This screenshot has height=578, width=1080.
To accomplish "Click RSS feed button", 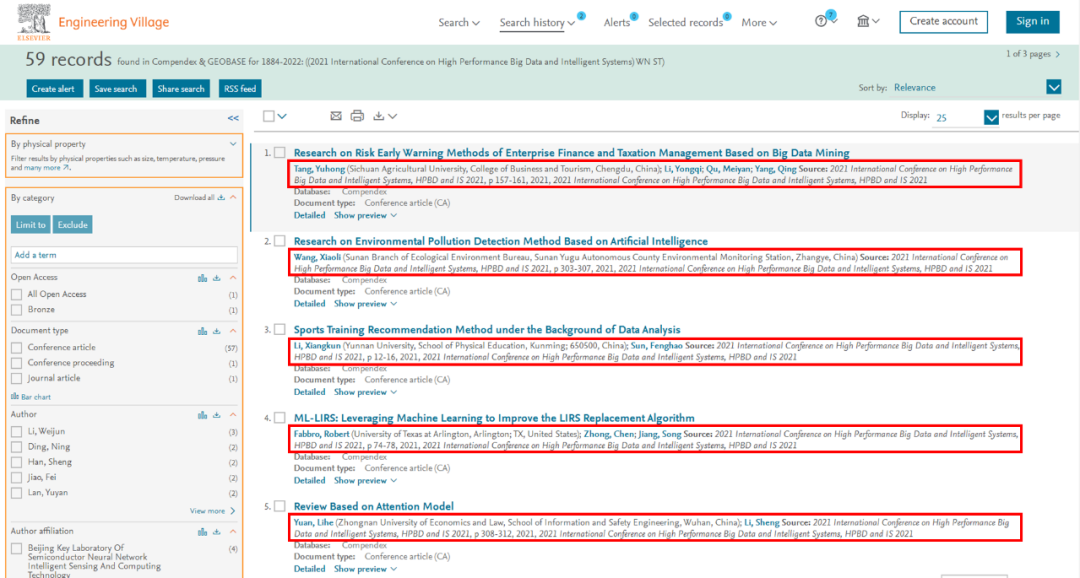I will (x=240, y=88).
